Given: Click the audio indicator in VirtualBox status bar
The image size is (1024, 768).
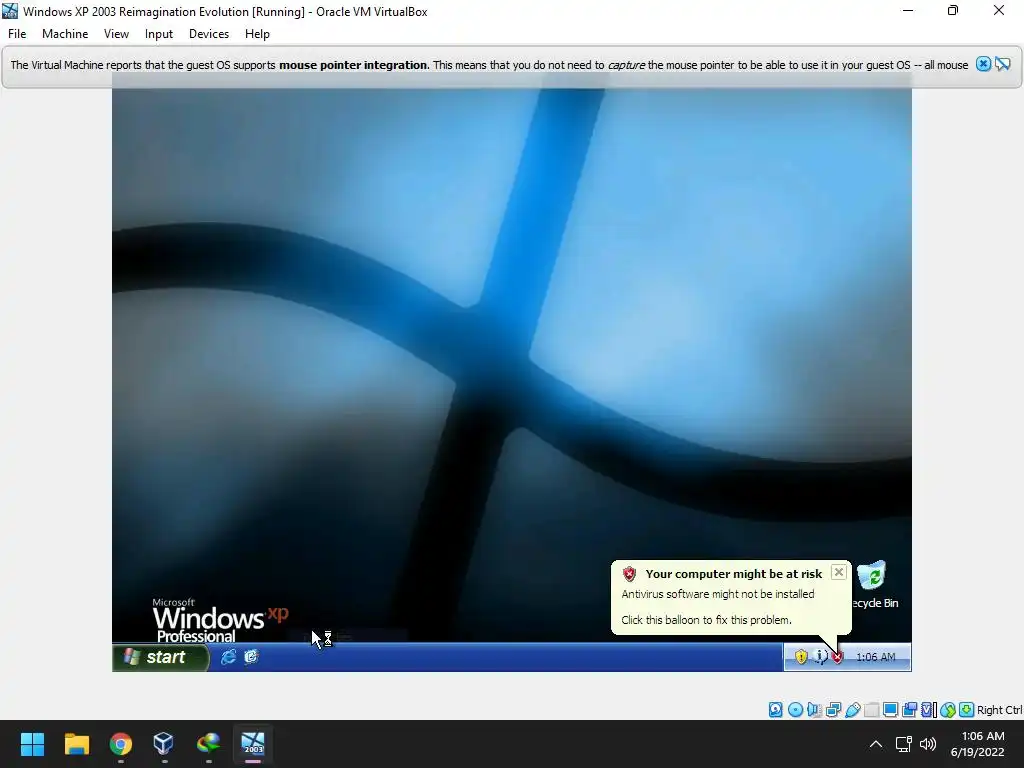Looking at the screenshot, I should 814,710.
